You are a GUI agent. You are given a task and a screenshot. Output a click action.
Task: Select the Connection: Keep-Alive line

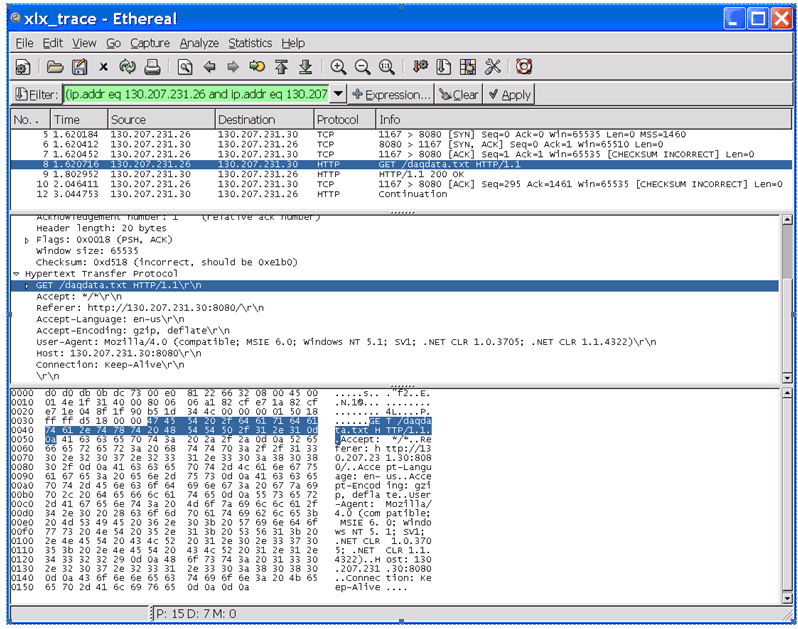(110, 365)
